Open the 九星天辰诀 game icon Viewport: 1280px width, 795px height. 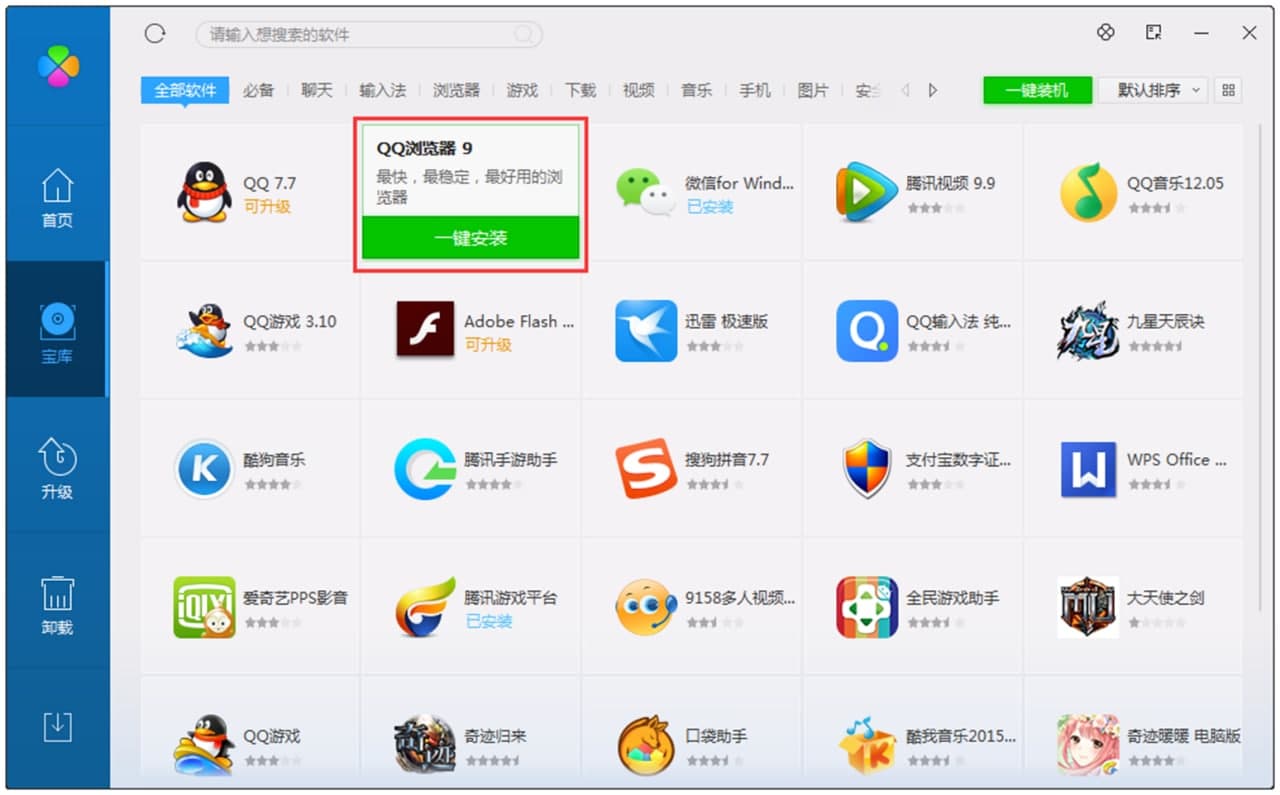coord(1088,331)
